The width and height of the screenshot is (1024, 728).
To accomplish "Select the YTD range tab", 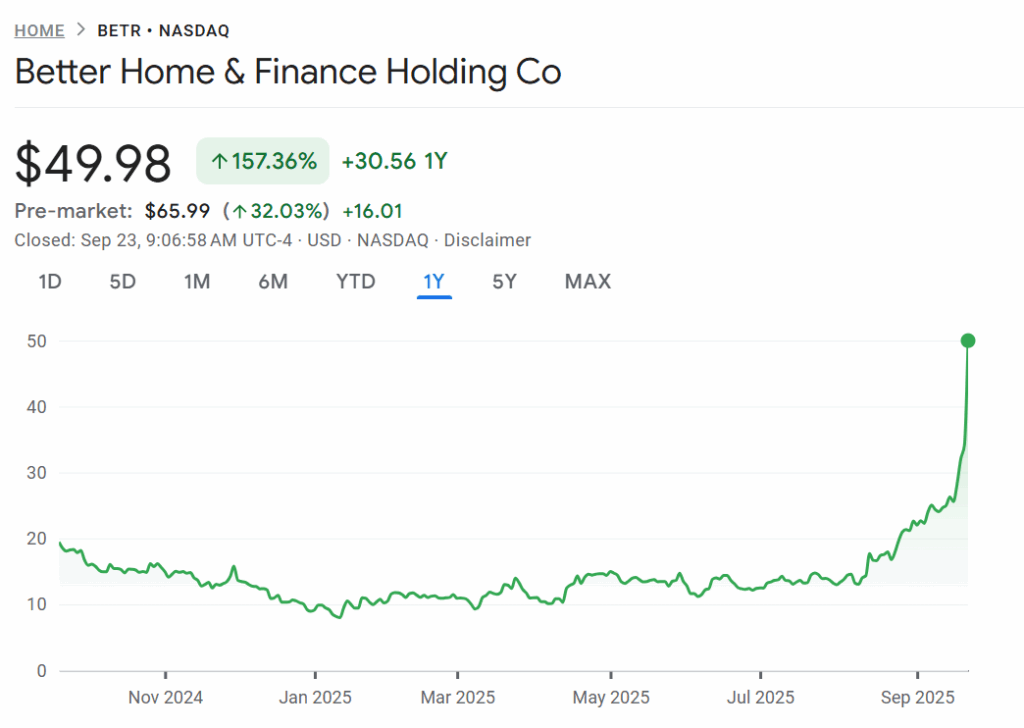I will (x=355, y=281).
